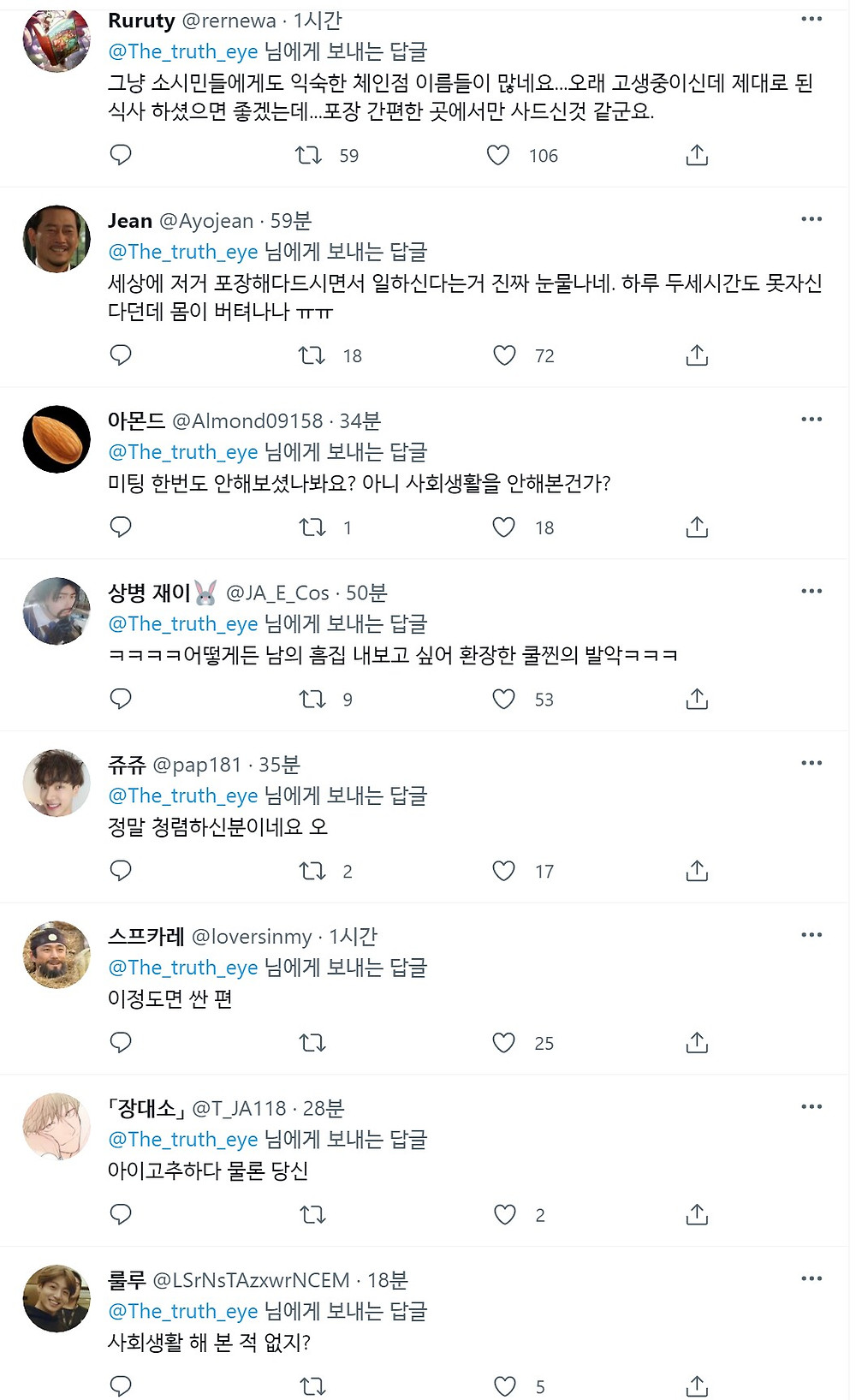Reply to the 「장대소」 tweet
Viewport: 856px width, 1400px height.
[x=121, y=1214]
